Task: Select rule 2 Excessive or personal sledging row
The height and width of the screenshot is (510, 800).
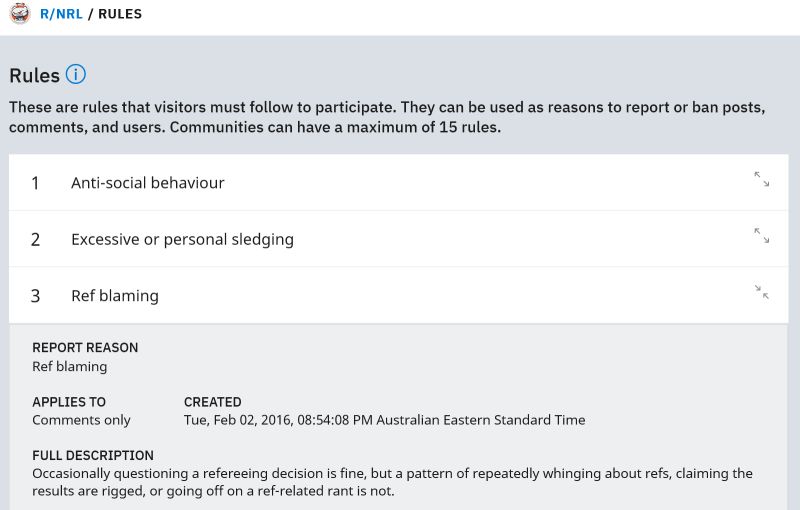Action: (x=398, y=239)
